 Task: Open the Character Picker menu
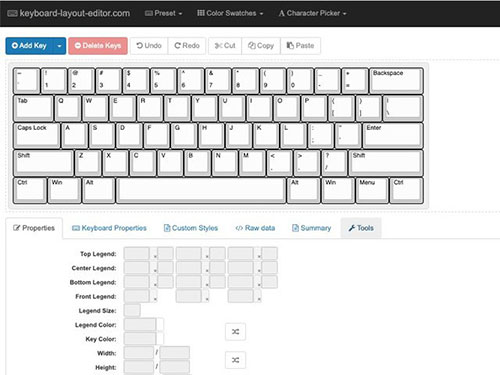(312, 13)
